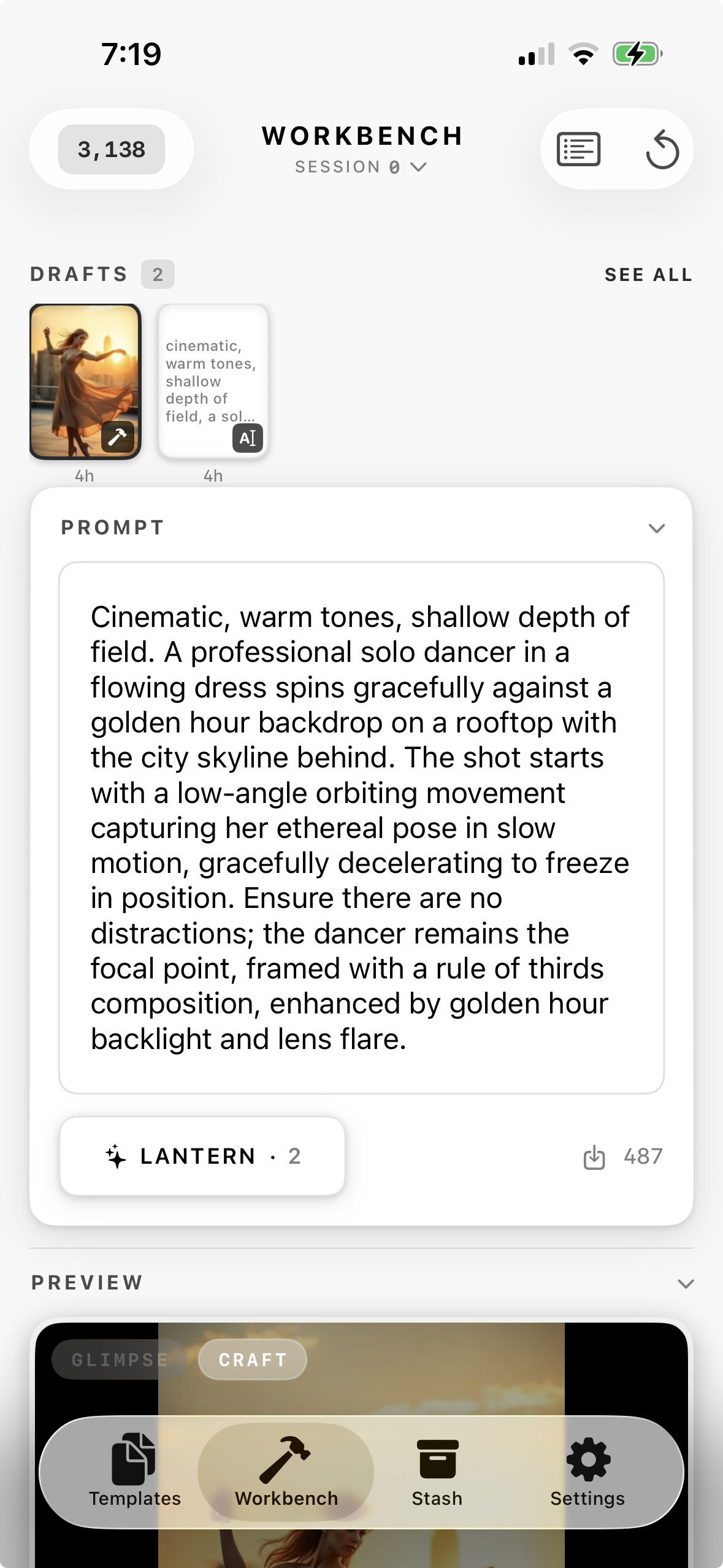Tap the reset circular arrow icon
The width and height of the screenshot is (723, 1568).
[x=662, y=149]
